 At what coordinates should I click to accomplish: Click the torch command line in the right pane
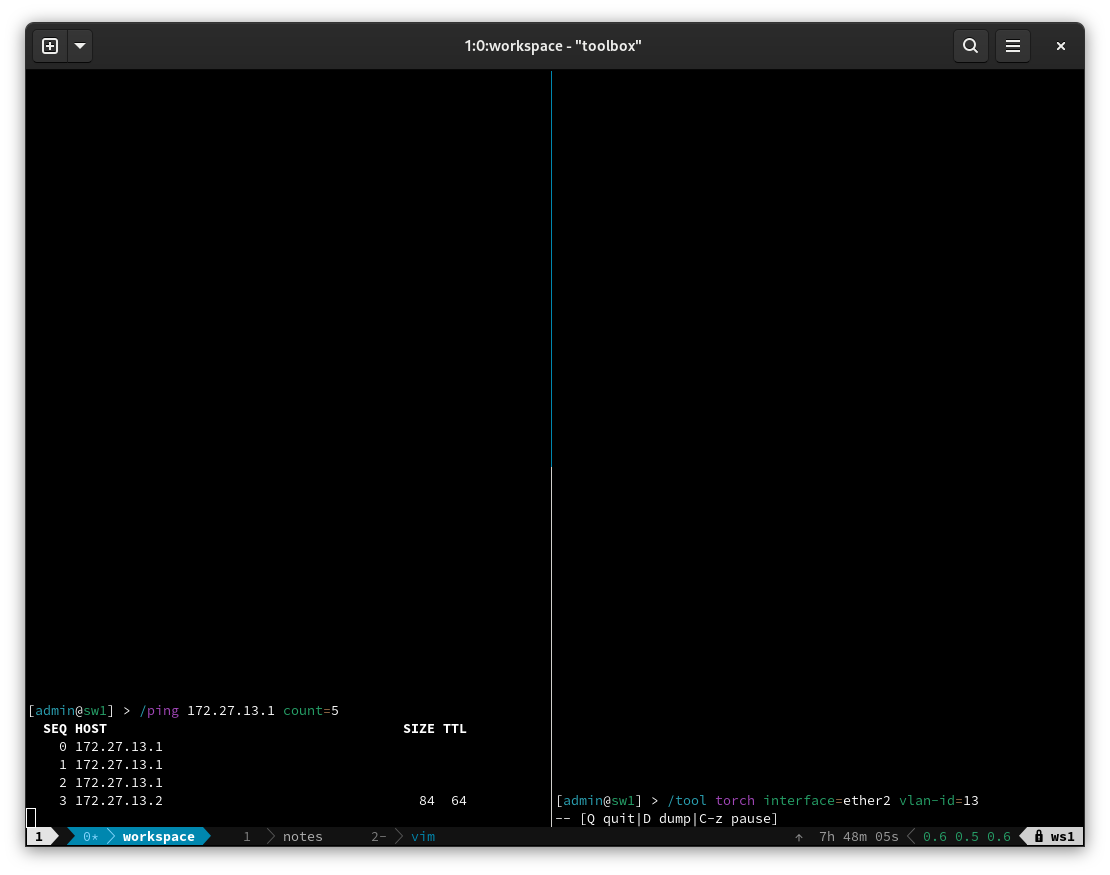tap(767, 800)
